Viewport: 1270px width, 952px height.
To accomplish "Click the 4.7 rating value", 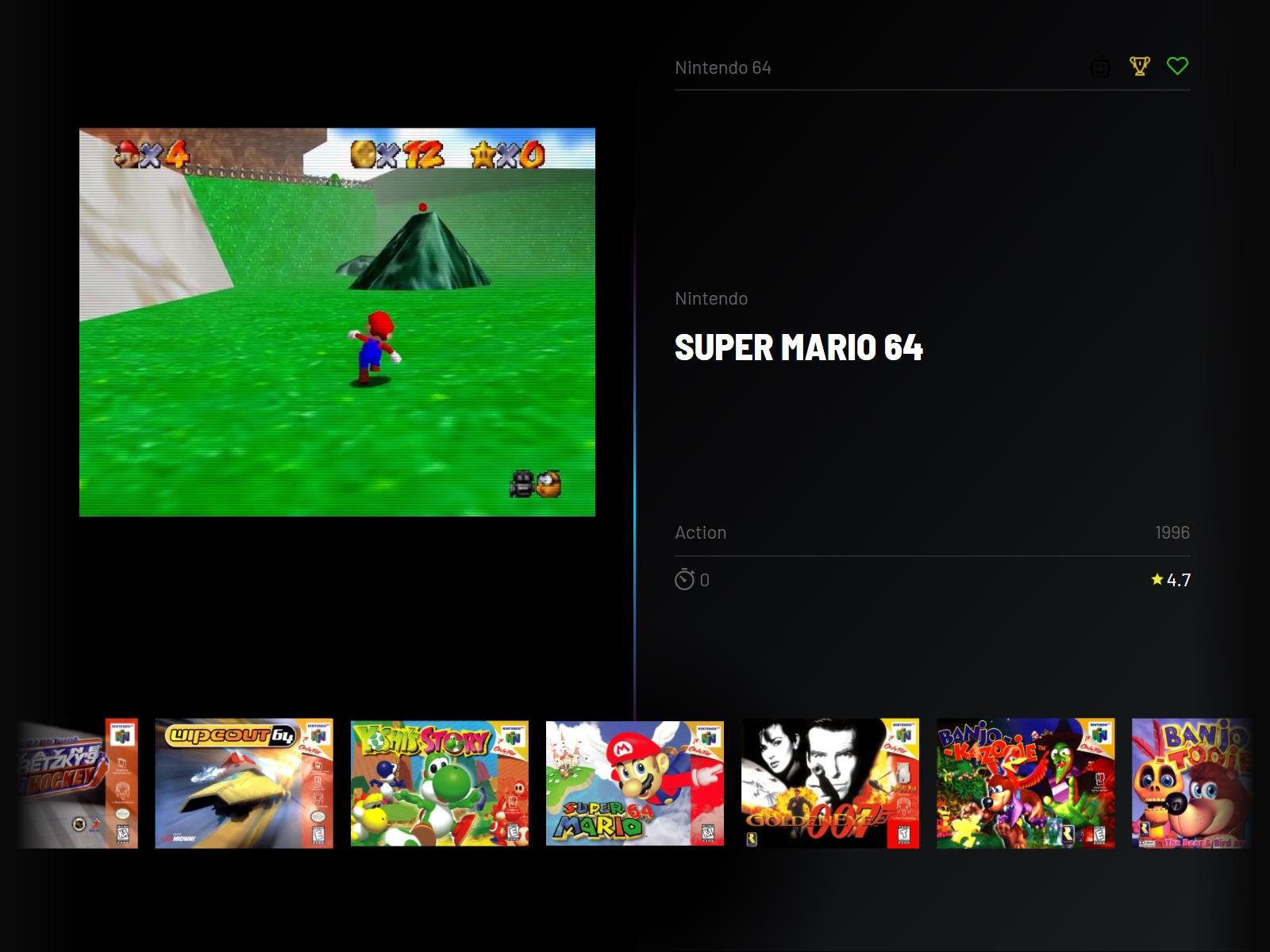I will (x=1179, y=580).
